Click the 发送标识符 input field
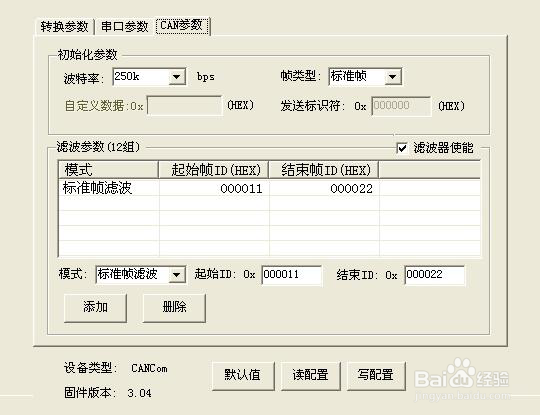Screen dimensions: 540x415 pyautogui.click(x=401, y=106)
